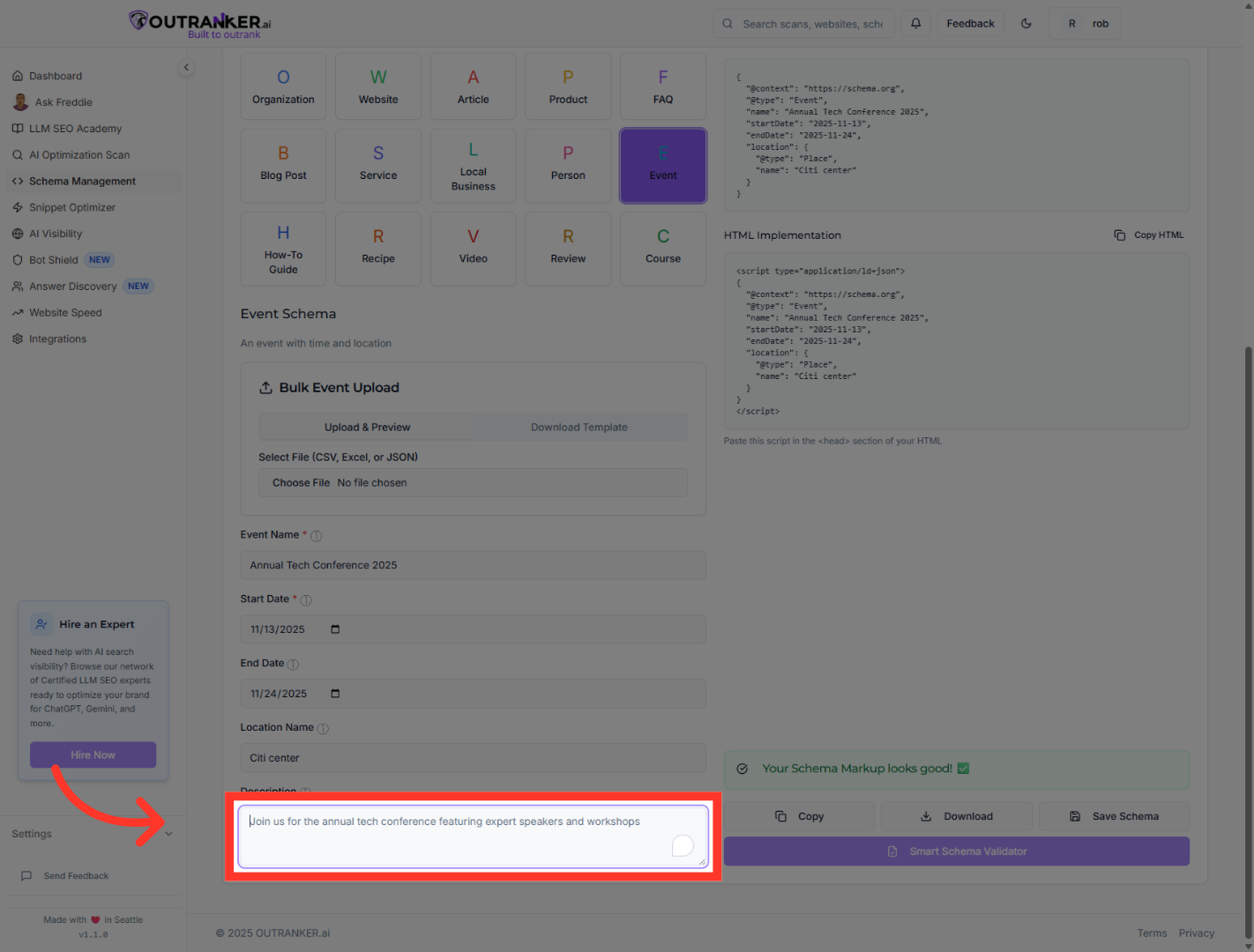The width and height of the screenshot is (1254, 952).
Task: Open Integrations via its gear icon
Action: (18, 339)
